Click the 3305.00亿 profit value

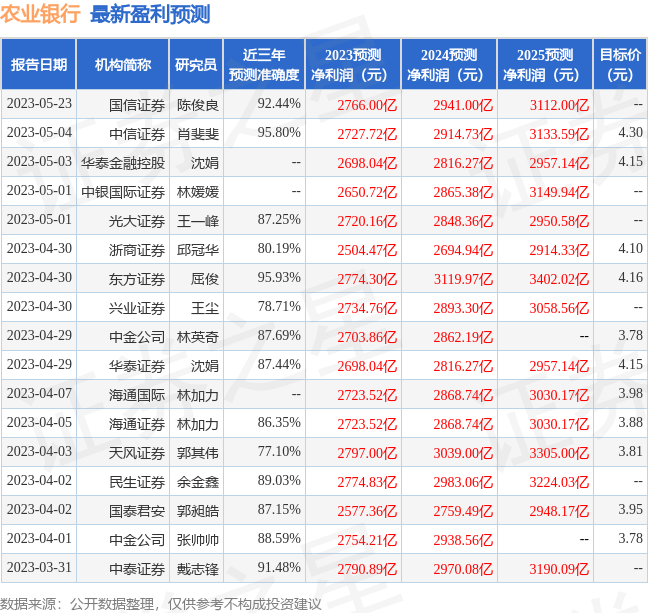pyautogui.click(x=559, y=453)
